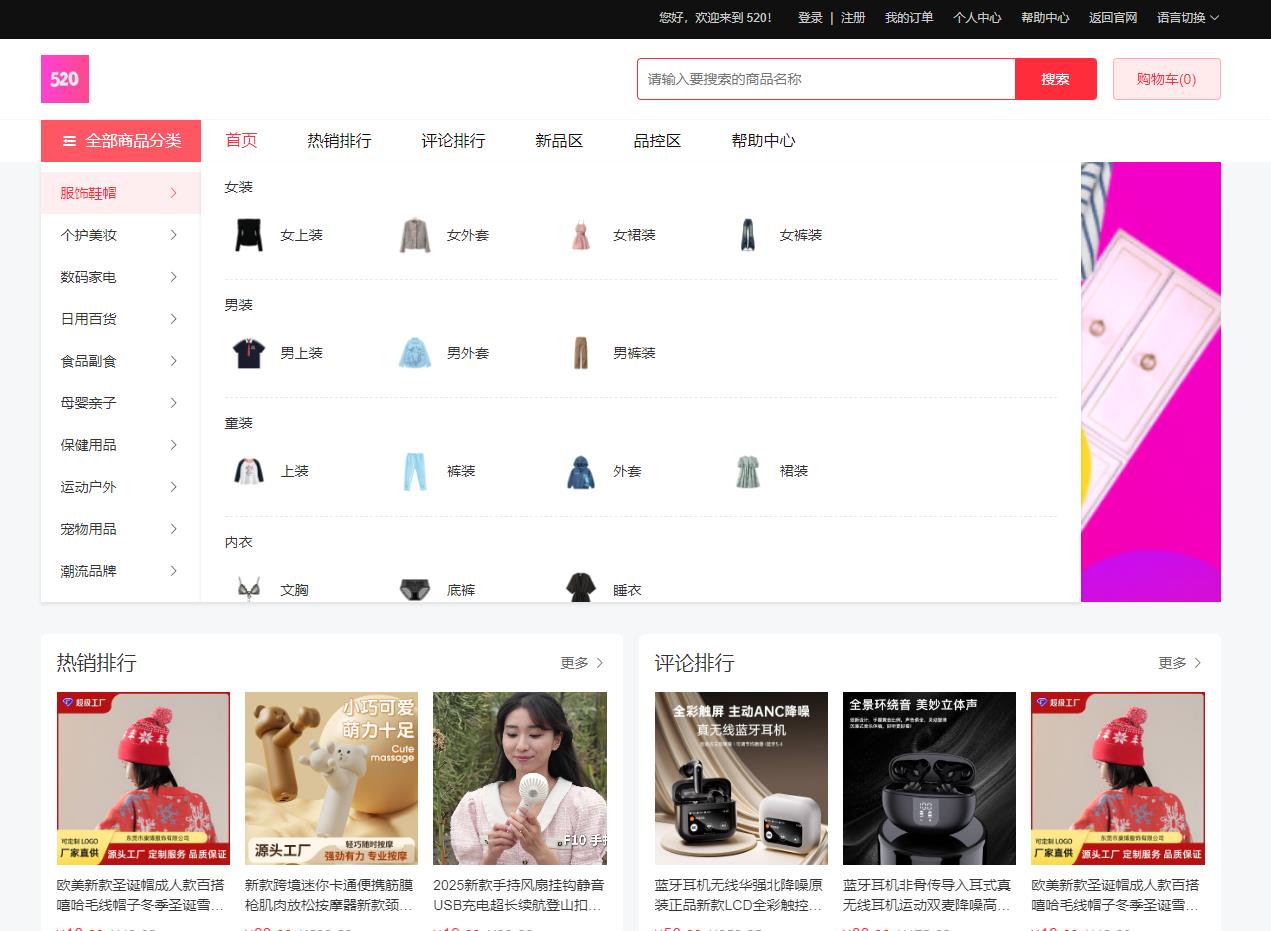Choose the men's polo shirt (男上装) icon

click(x=248, y=353)
